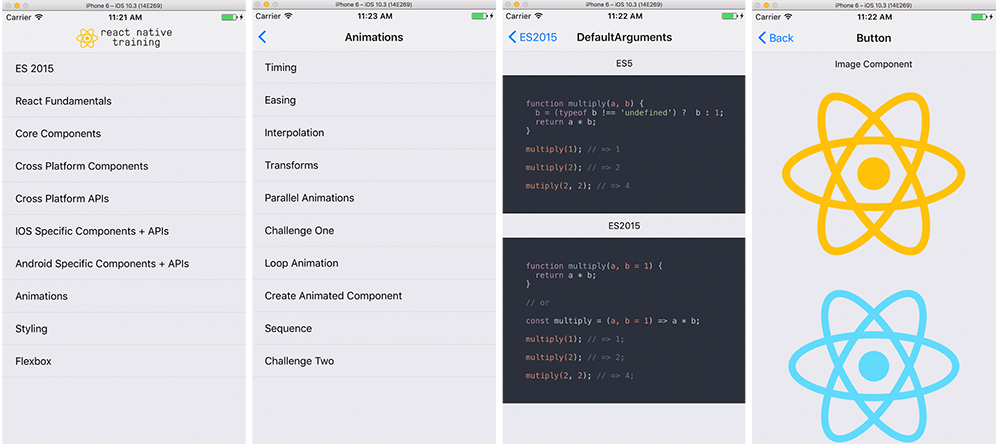Screen dimensions: 1000x444
Task: Open Parallel Animations example
Action: 309,198
